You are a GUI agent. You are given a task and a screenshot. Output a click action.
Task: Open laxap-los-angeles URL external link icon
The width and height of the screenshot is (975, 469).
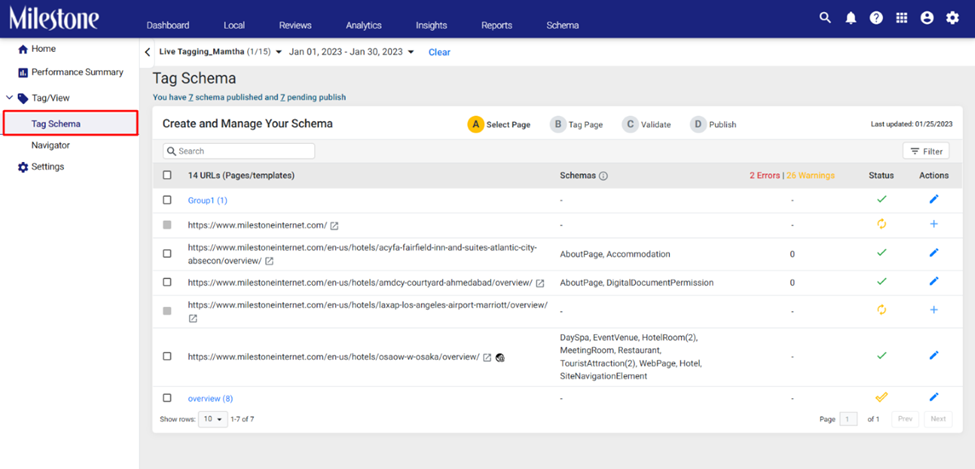tap(193, 318)
